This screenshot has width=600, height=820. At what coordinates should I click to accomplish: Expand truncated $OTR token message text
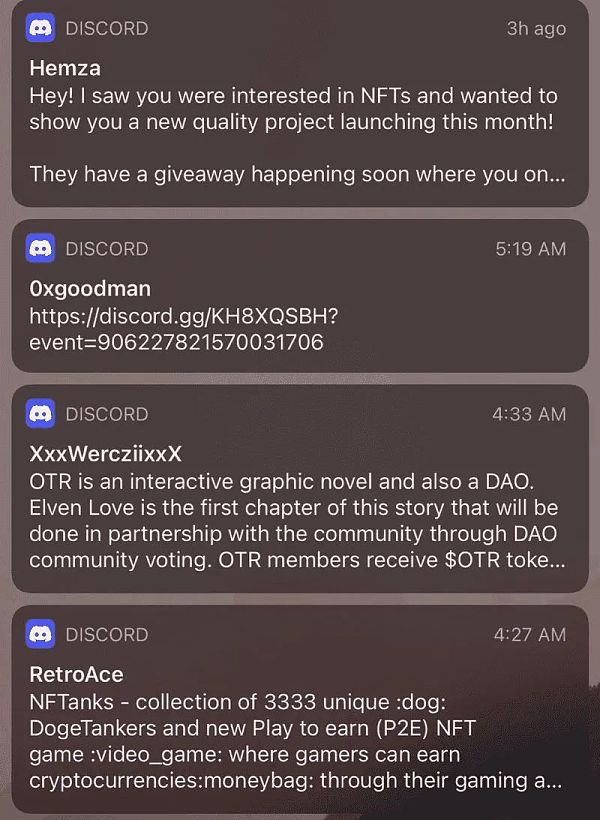point(297,560)
